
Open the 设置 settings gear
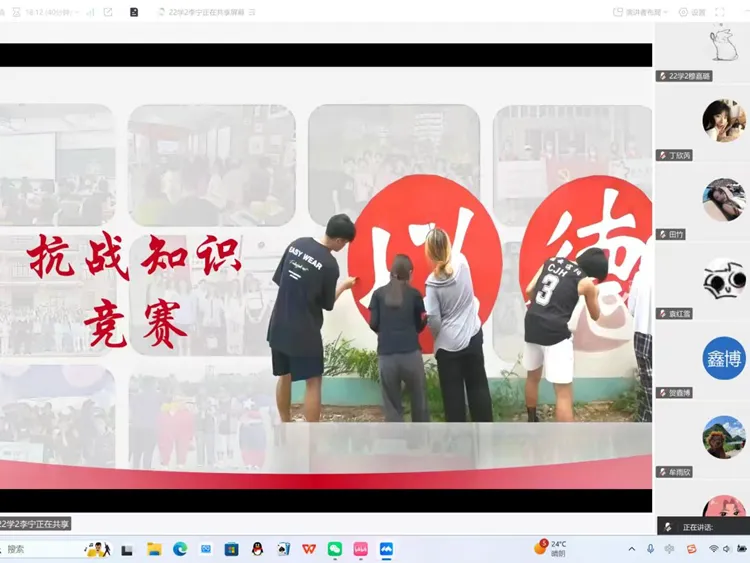[x=692, y=12]
